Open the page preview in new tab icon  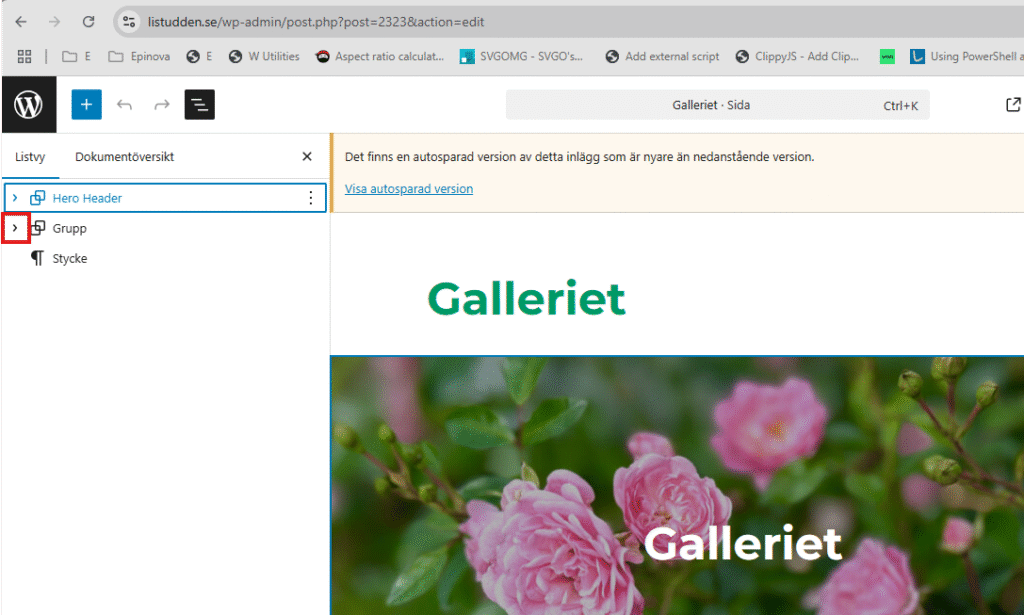[1012, 104]
